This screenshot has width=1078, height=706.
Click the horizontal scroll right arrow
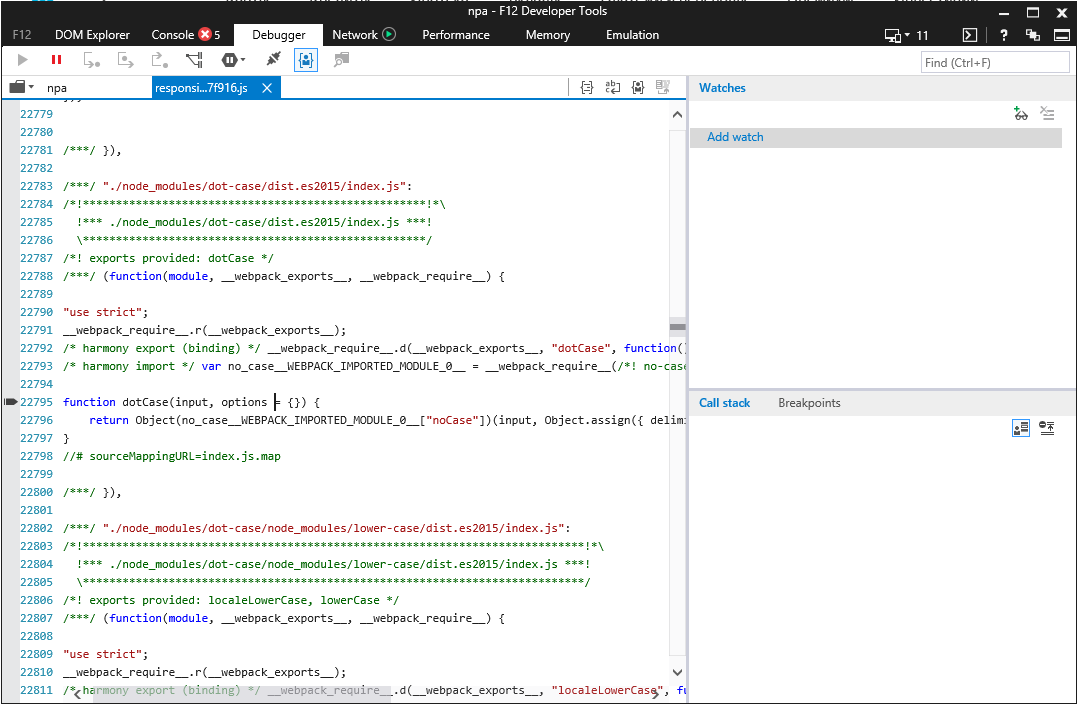(x=656, y=694)
